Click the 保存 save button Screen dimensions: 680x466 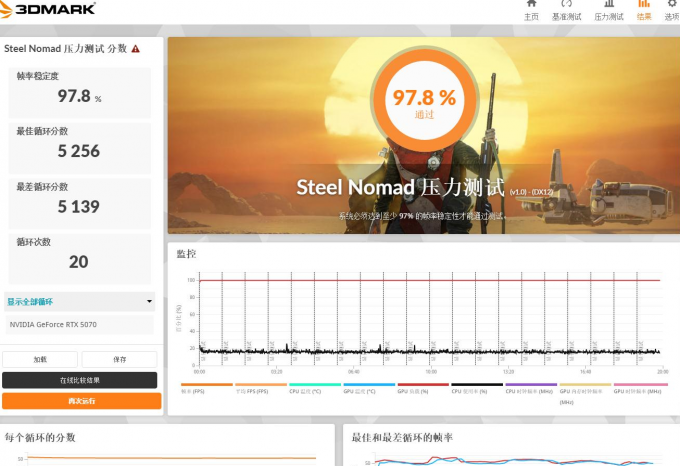pyautogui.click(x=119, y=359)
